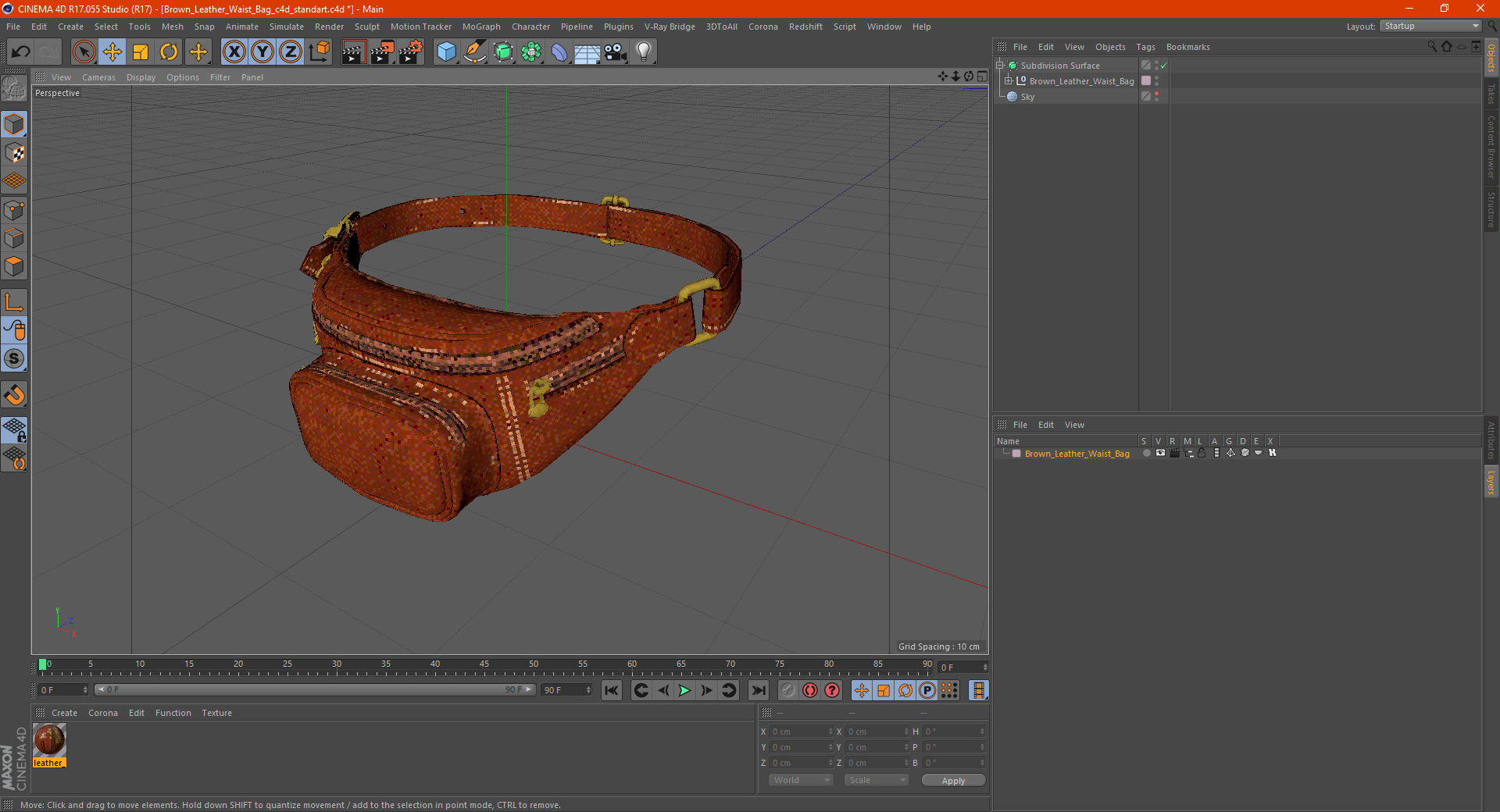Render the active view
This screenshot has width=1500, height=812.
[x=353, y=52]
